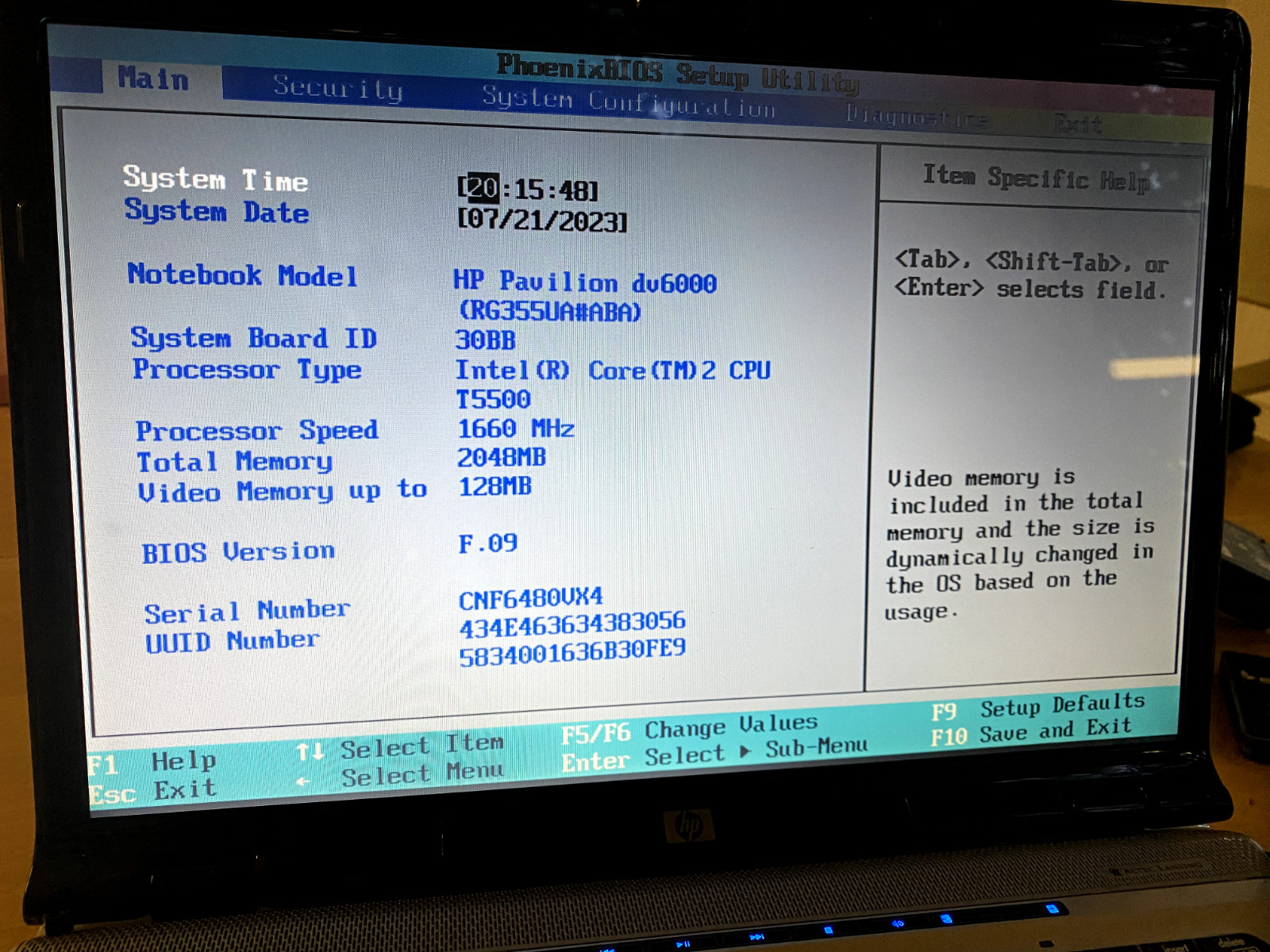The width and height of the screenshot is (1270, 952).
Task: Click Intel(R) Core(TM)2 CPU value
Action: [613, 370]
